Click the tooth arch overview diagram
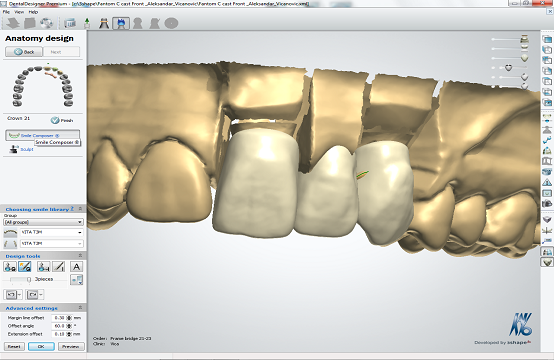 point(43,86)
